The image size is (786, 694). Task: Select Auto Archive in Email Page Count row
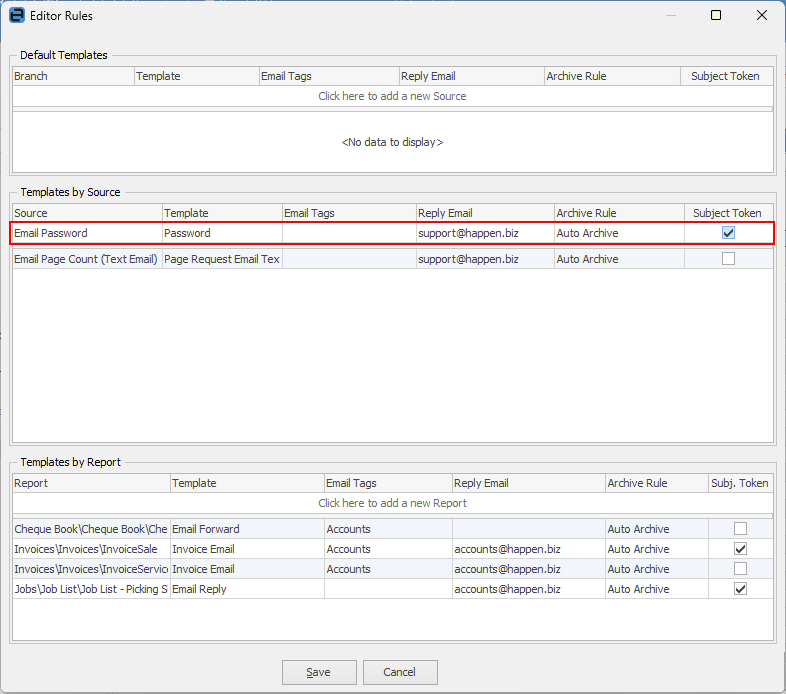pyautogui.click(x=620, y=259)
